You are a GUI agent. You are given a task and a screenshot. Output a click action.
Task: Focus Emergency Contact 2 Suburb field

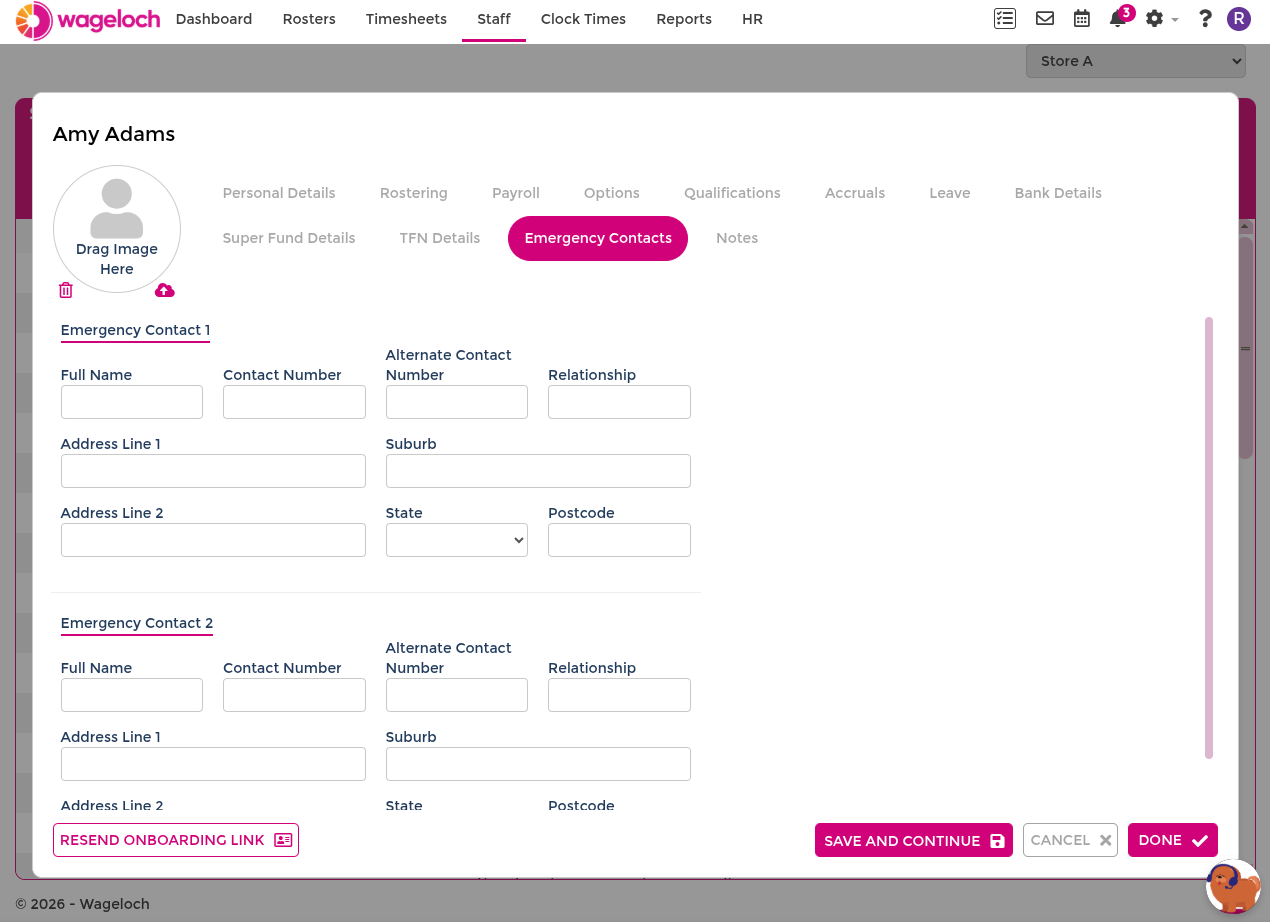click(538, 764)
